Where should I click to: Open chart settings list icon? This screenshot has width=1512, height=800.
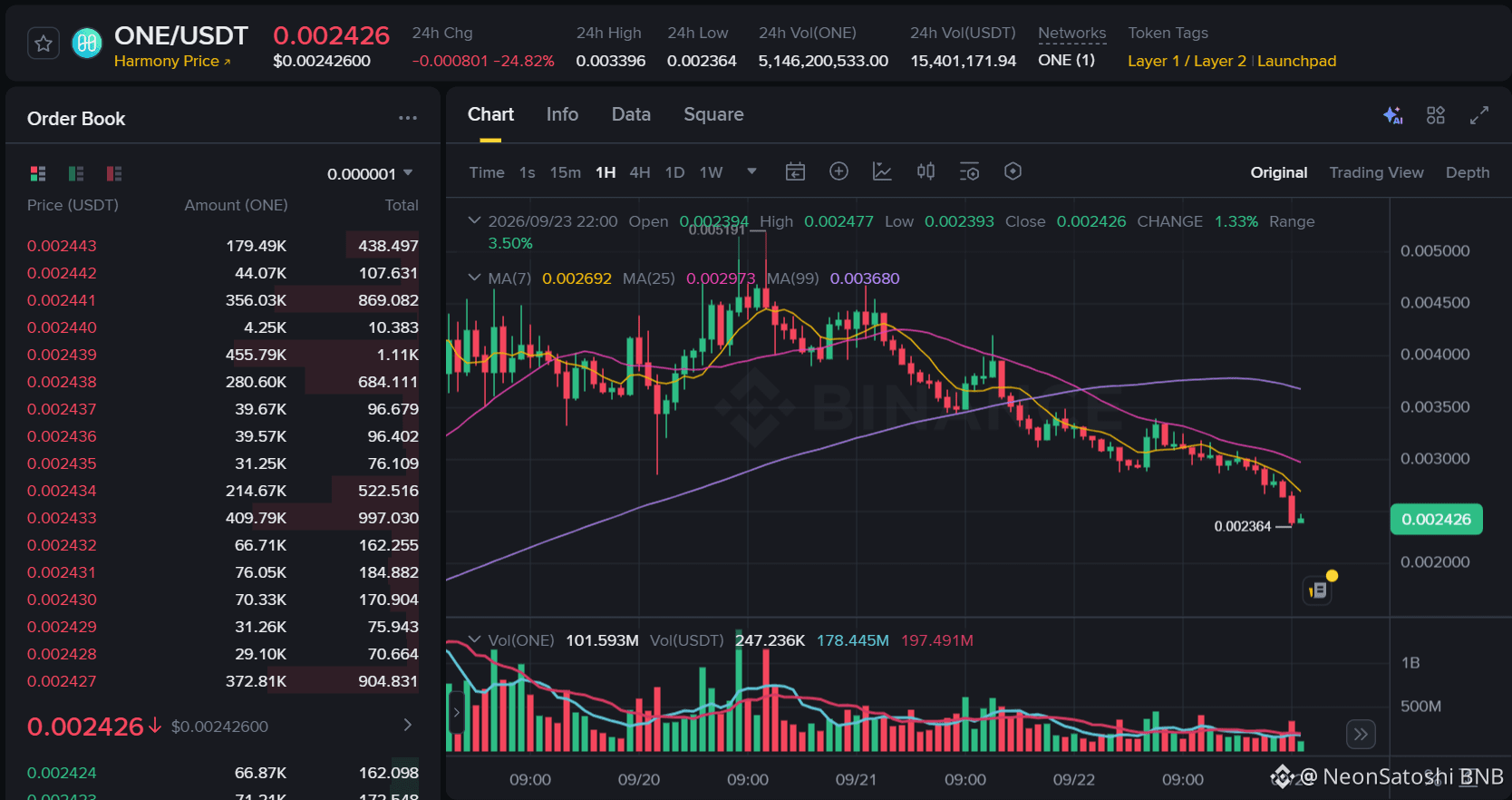click(x=969, y=171)
